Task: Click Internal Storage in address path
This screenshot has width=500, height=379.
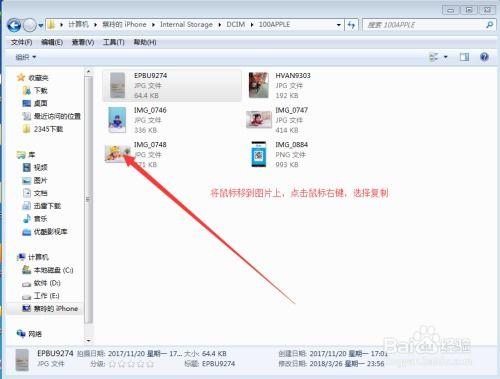Action: [186, 24]
